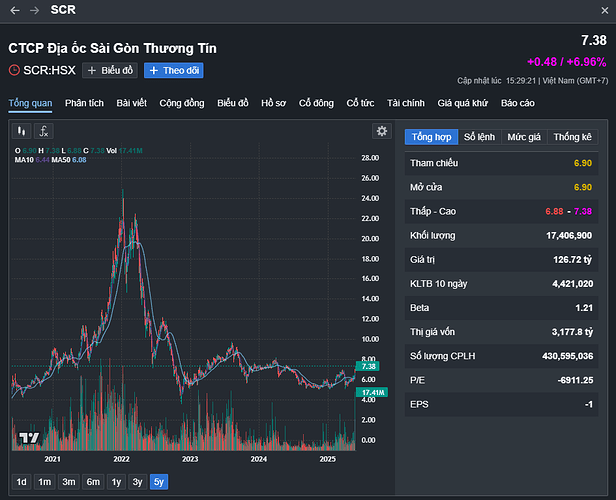Select the 1y time range
616x500 pixels.
116,481
